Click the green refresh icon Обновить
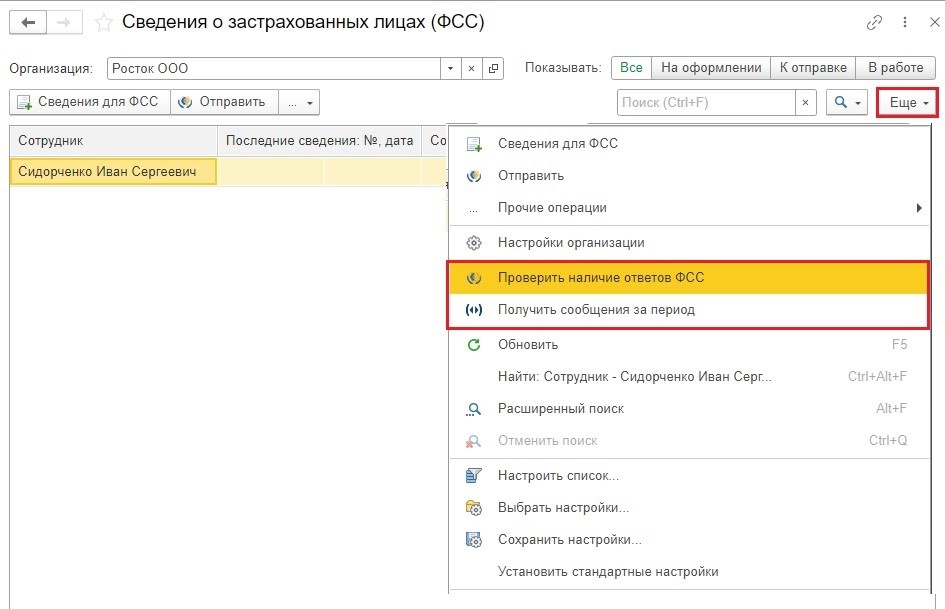The width and height of the screenshot is (945, 609). coord(474,344)
